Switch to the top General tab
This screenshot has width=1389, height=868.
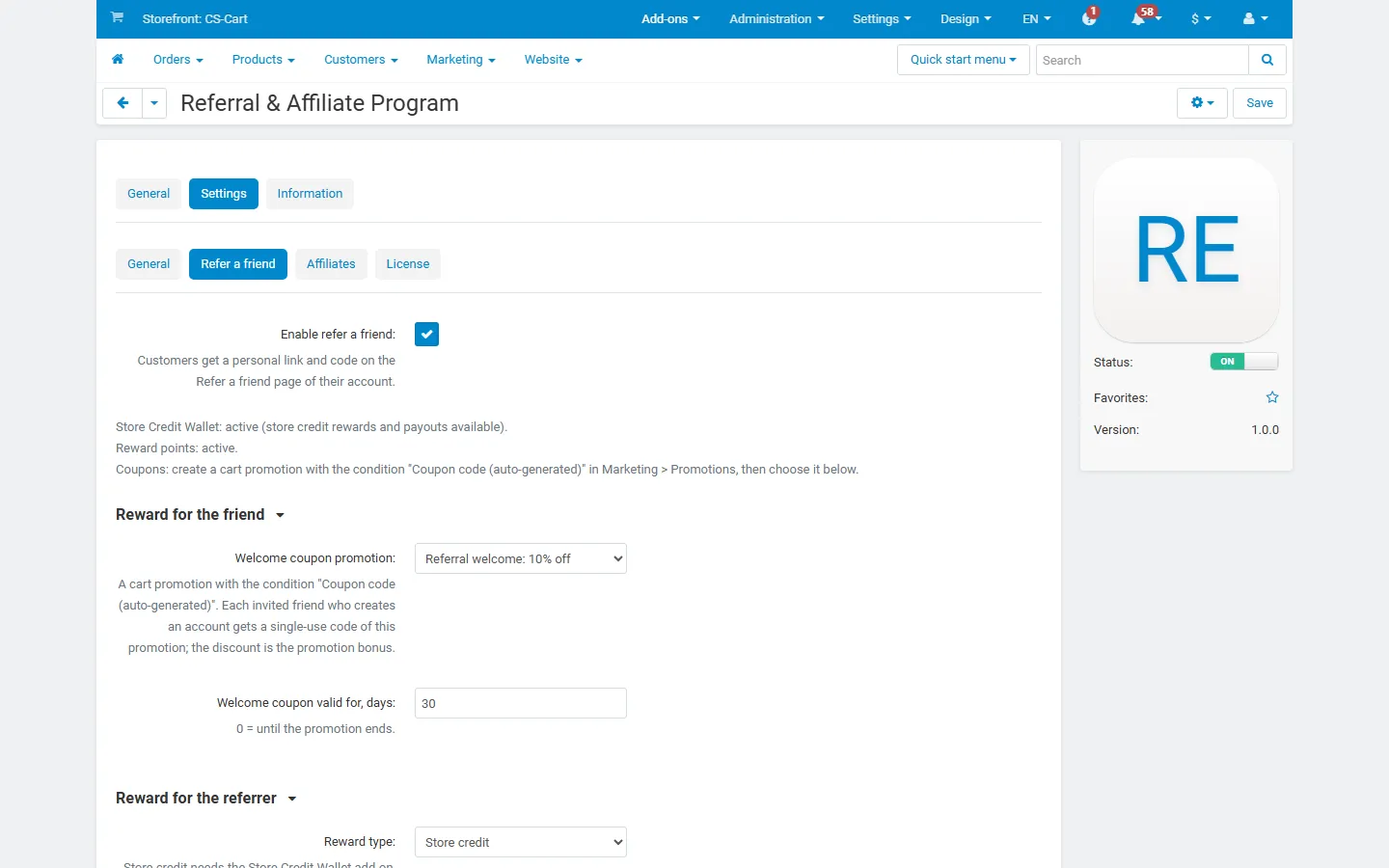(149, 194)
